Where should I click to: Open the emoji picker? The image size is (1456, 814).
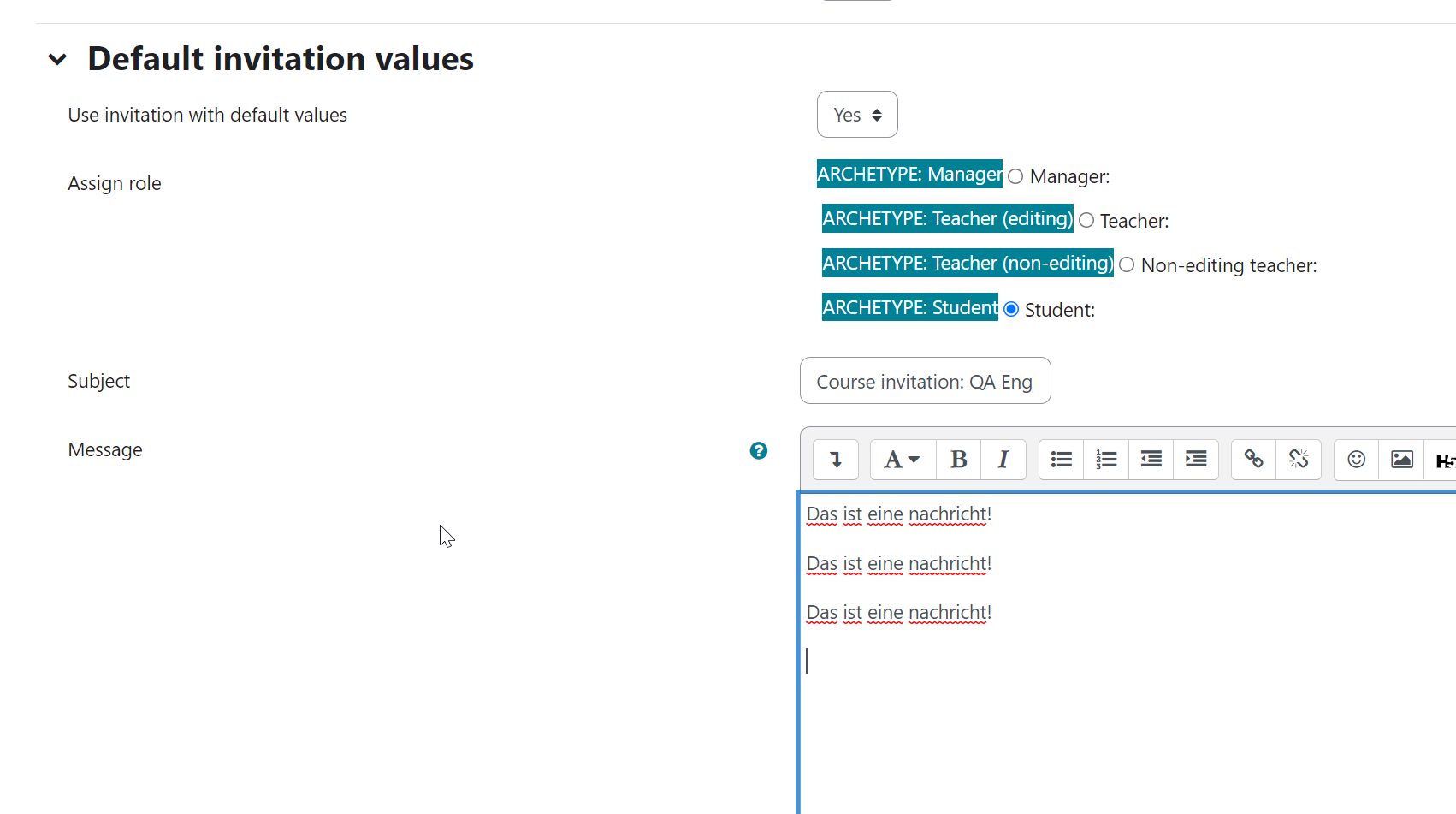(x=1357, y=460)
